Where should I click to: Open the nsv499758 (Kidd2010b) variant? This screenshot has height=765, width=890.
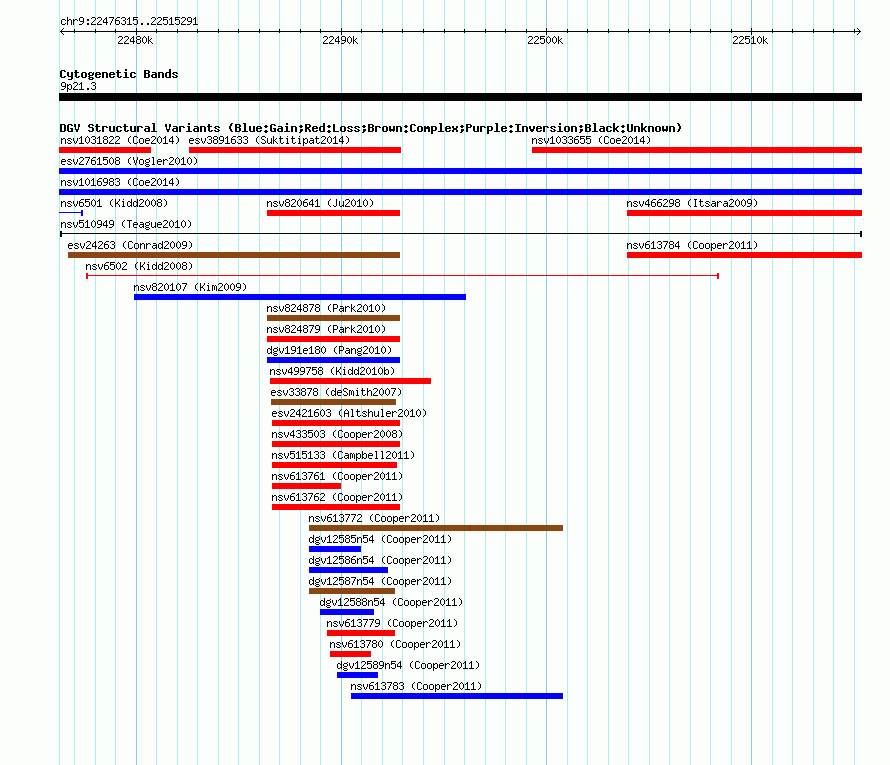pyautogui.click(x=332, y=371)
